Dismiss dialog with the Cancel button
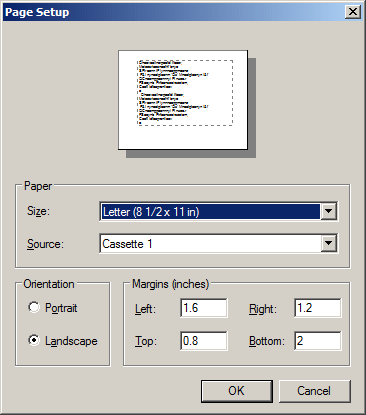 click(314, 391)
